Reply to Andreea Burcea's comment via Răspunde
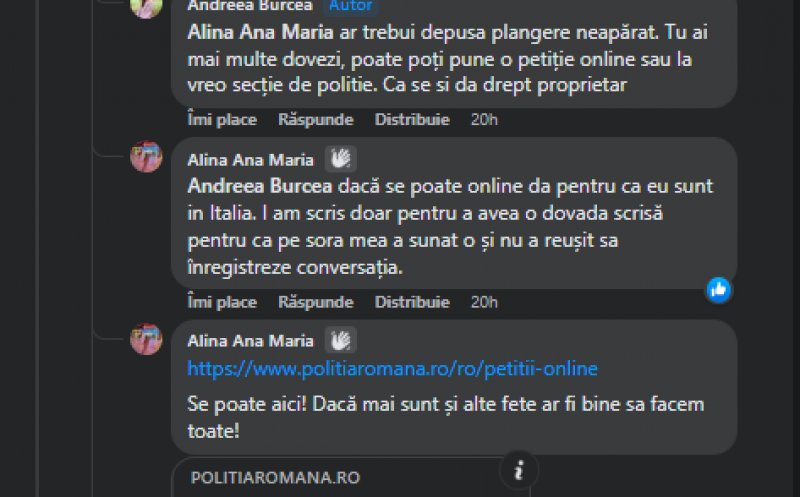This screenshot has height=497, width=800. [x=316, y=119]
